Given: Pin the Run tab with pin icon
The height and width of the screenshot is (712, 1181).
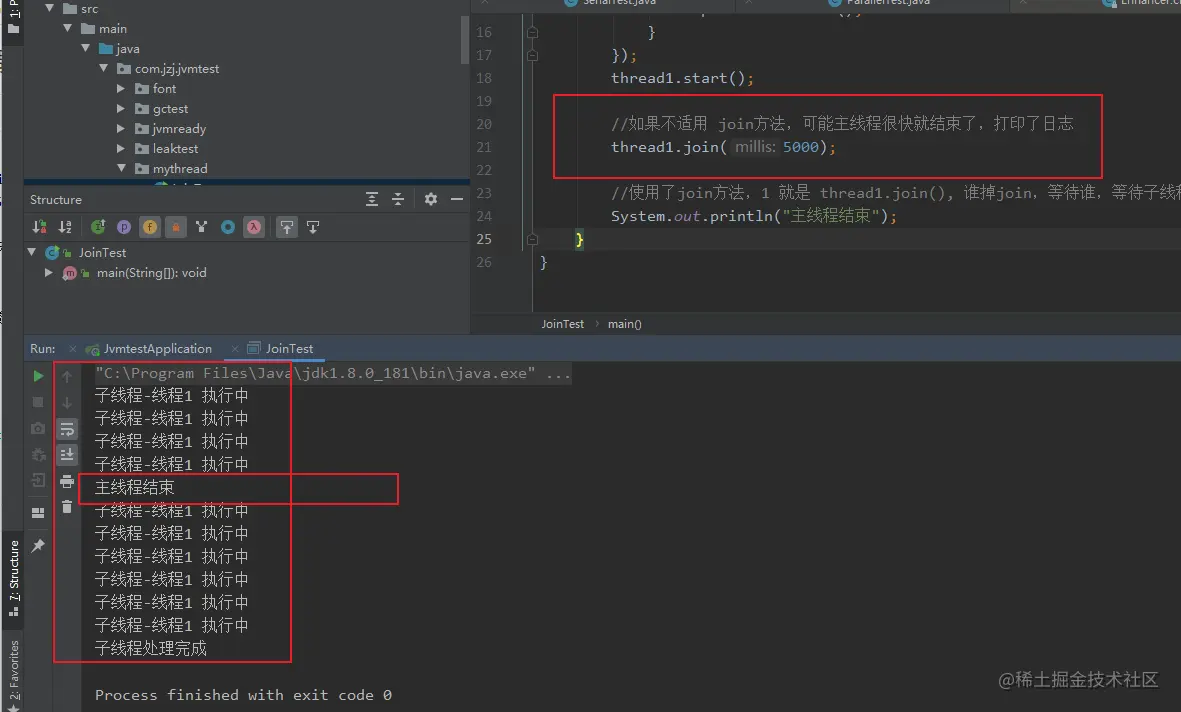Looking at the screenshot, I should click(x=38, y=545).
